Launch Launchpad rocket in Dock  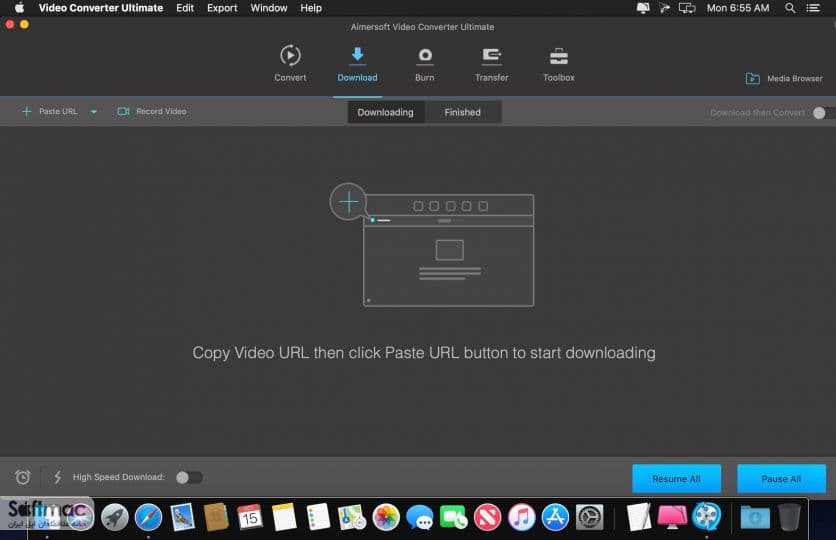point(115,517)
